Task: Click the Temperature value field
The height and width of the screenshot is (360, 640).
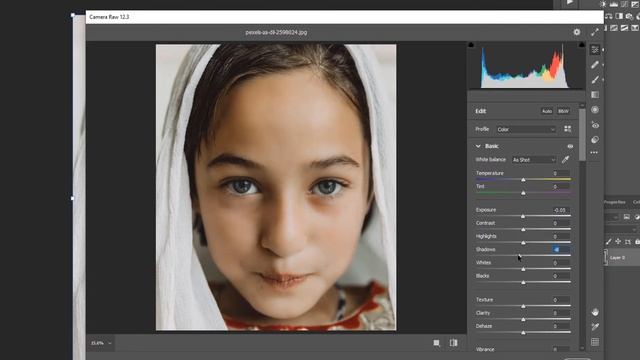Action: click(560, 173)
